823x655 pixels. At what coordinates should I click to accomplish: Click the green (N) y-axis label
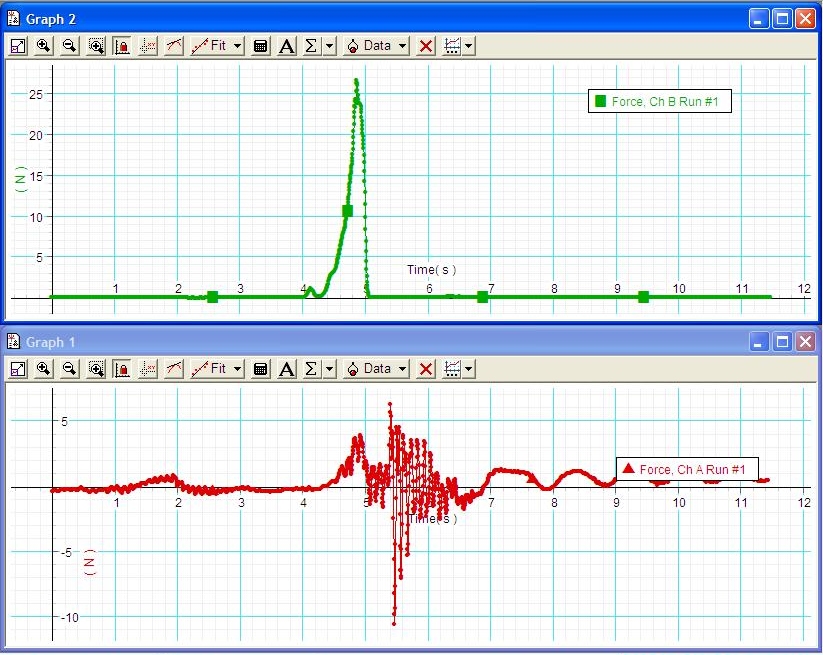click(x=21, y=179)
